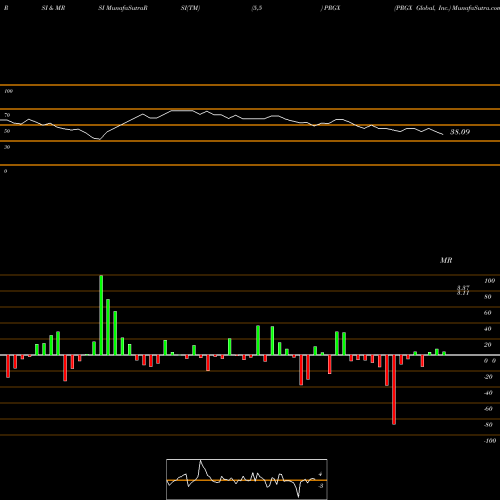Viewport: 500px width, 500px height.
Task: Click the ') PBGX' ticker text in header
Action: click(x=330, y=8)
